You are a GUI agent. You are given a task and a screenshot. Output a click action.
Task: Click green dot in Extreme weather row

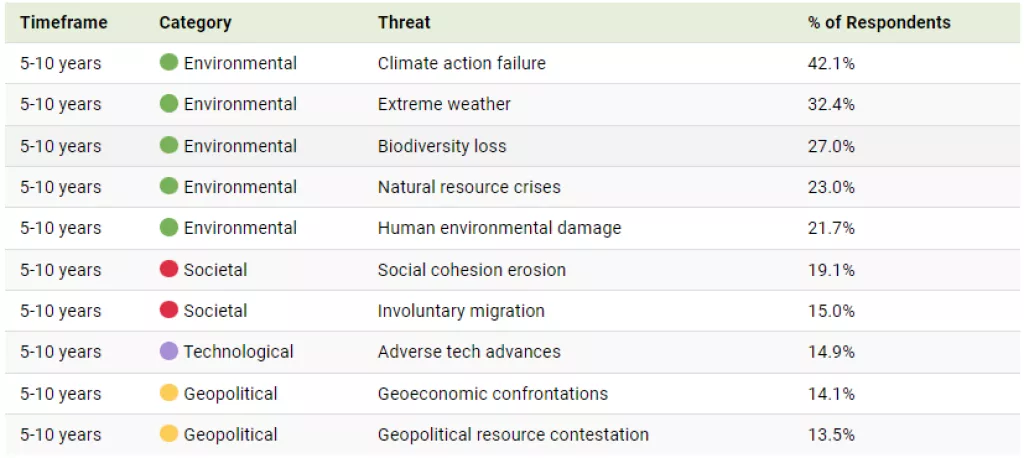point(169,104)
